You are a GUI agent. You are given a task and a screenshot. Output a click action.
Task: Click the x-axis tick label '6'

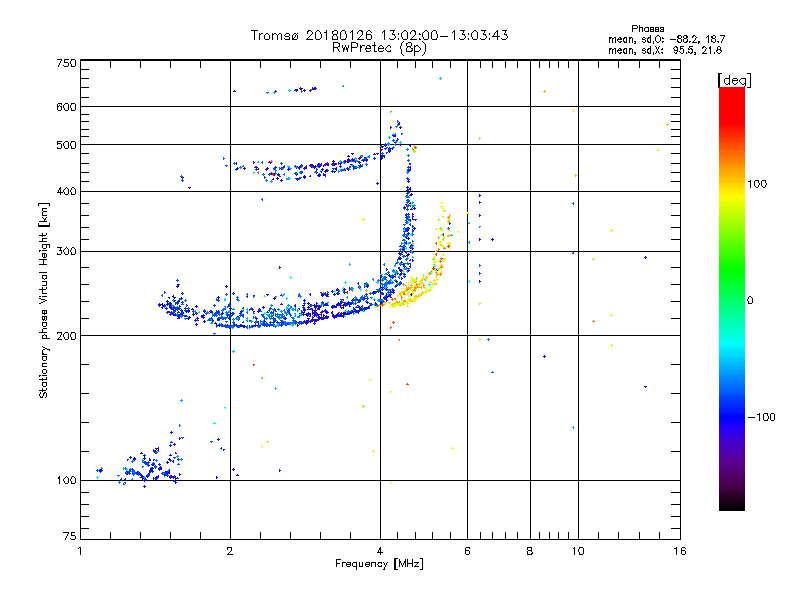point(467,551)
